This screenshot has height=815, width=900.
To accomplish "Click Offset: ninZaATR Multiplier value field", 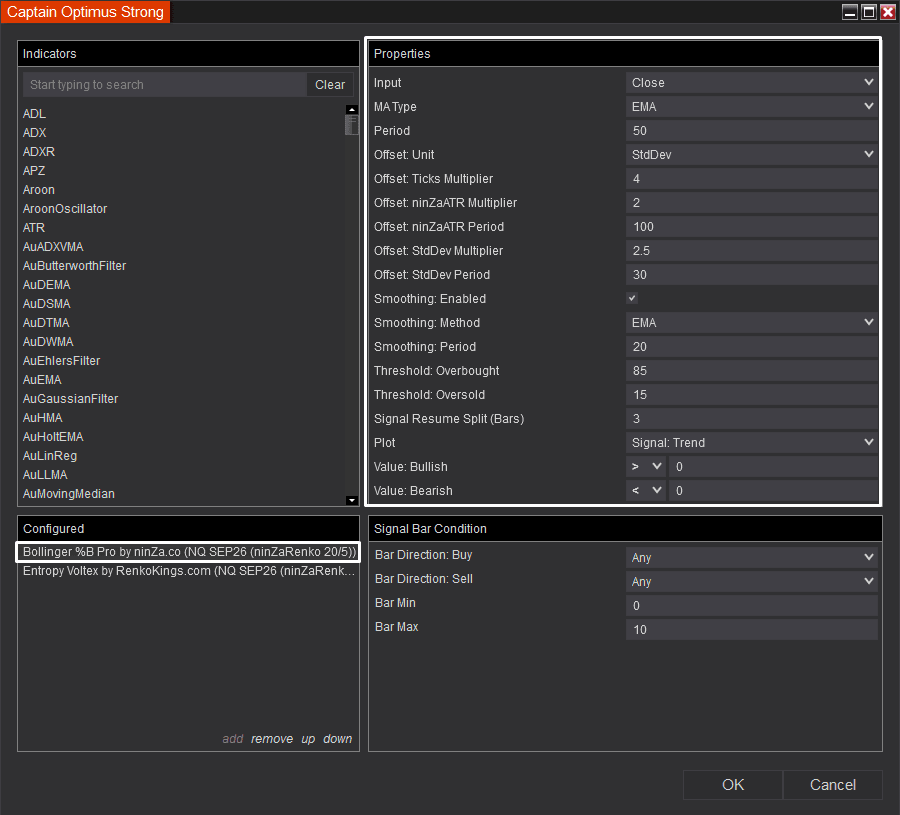I will coord(751,203).
